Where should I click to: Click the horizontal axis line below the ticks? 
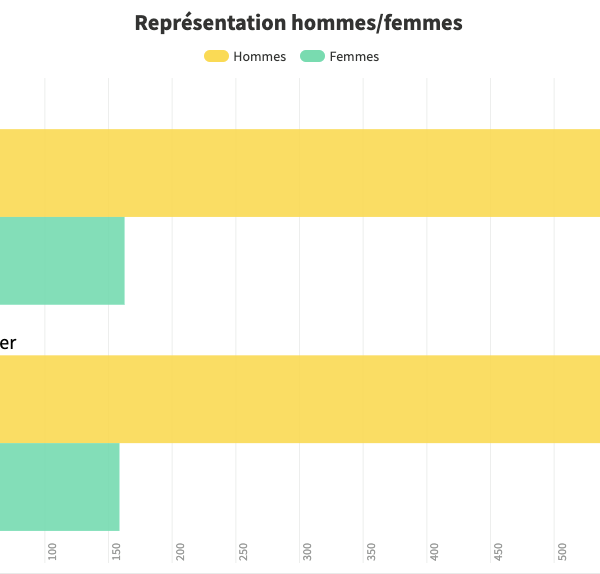(300, 572)
